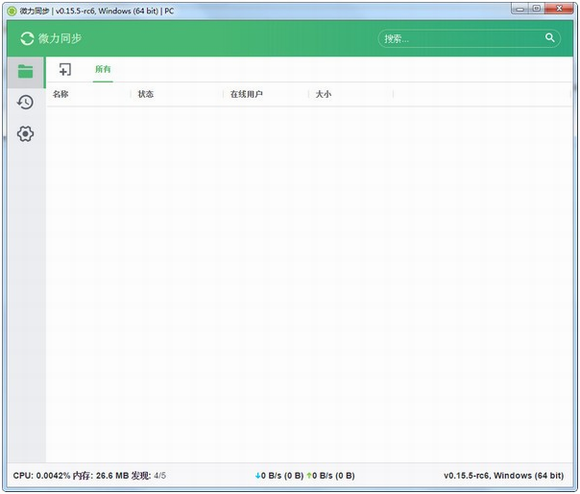Open the settings gear in sidebar
This screenshot has width=580, height=494.
(x=25, y=133)
